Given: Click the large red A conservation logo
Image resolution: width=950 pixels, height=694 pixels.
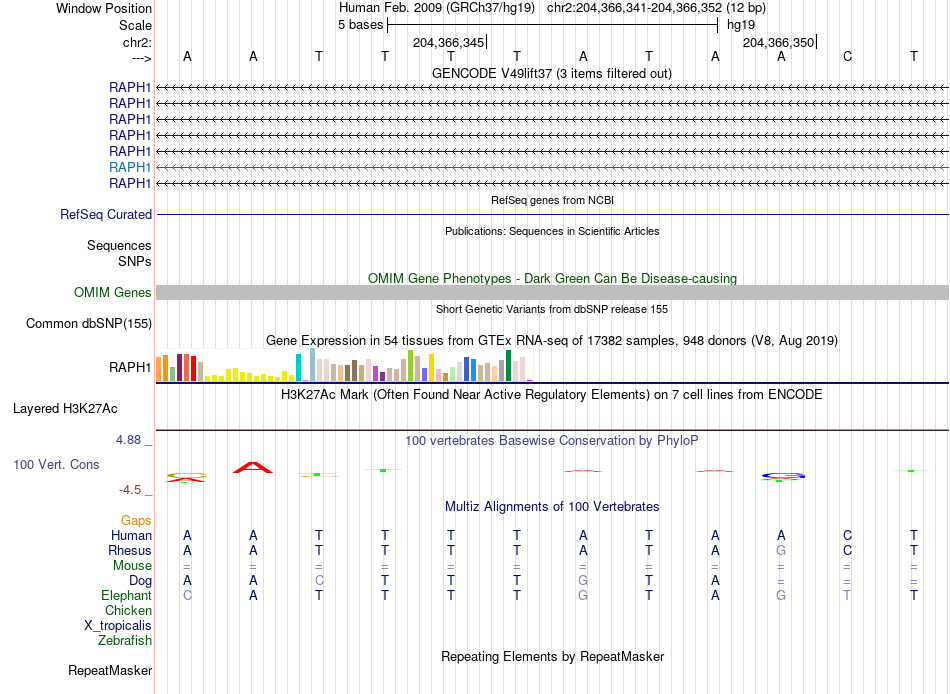Looking at the screenshot, I should coord(253,467).
